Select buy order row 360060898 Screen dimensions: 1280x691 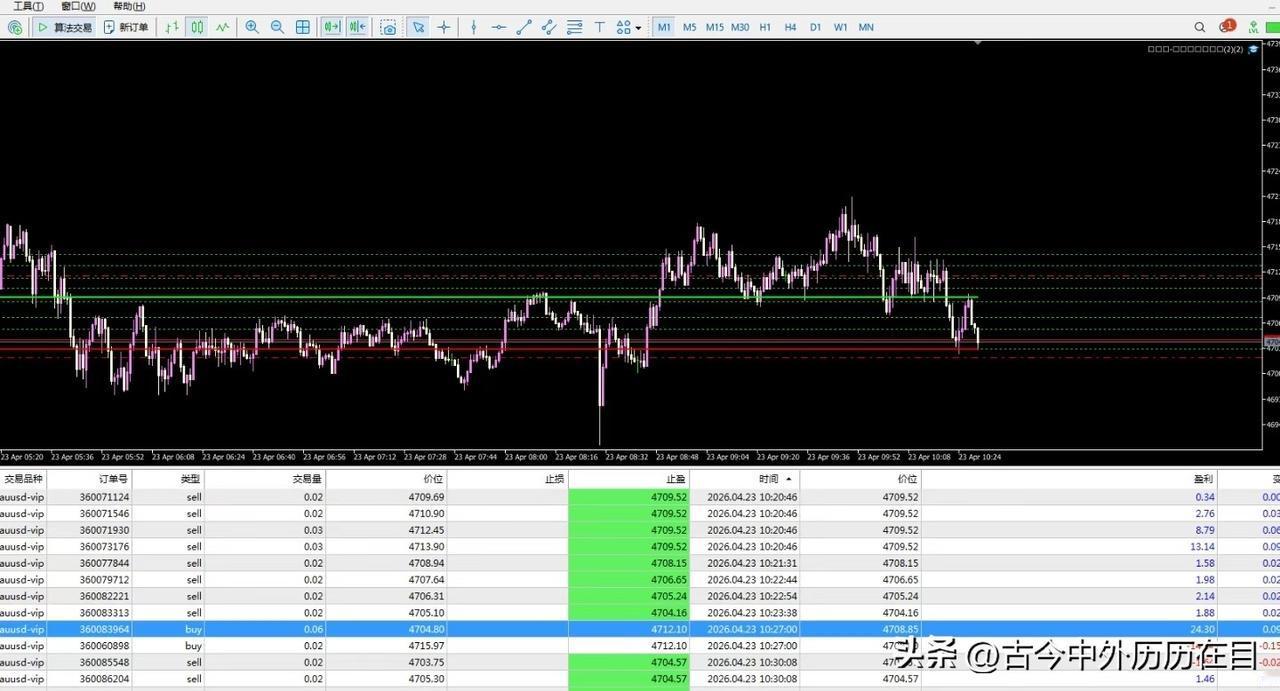coord(640,645)
